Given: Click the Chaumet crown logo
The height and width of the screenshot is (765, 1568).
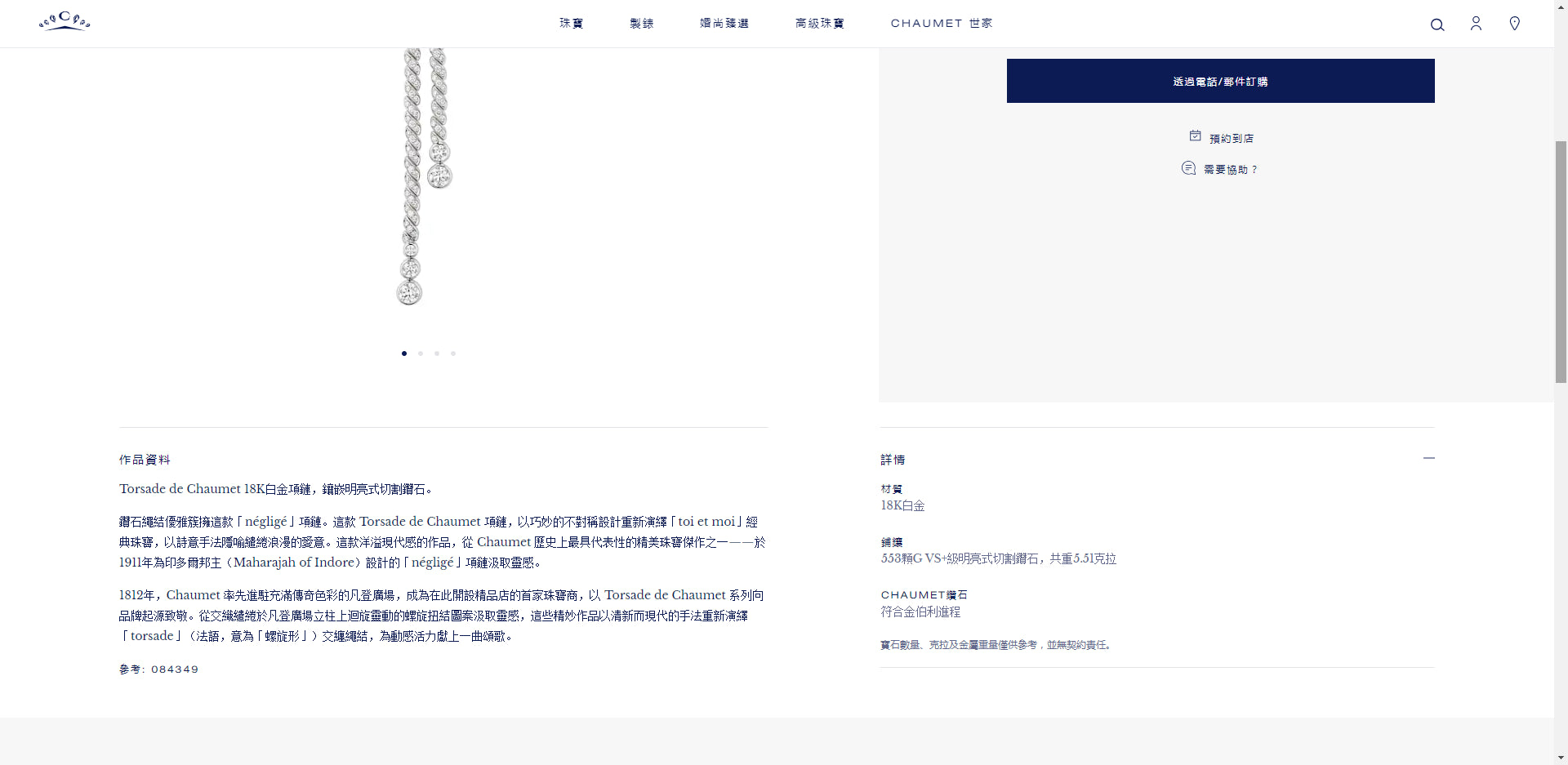Looking at the screenshot, I should click(x=65, y=22).
